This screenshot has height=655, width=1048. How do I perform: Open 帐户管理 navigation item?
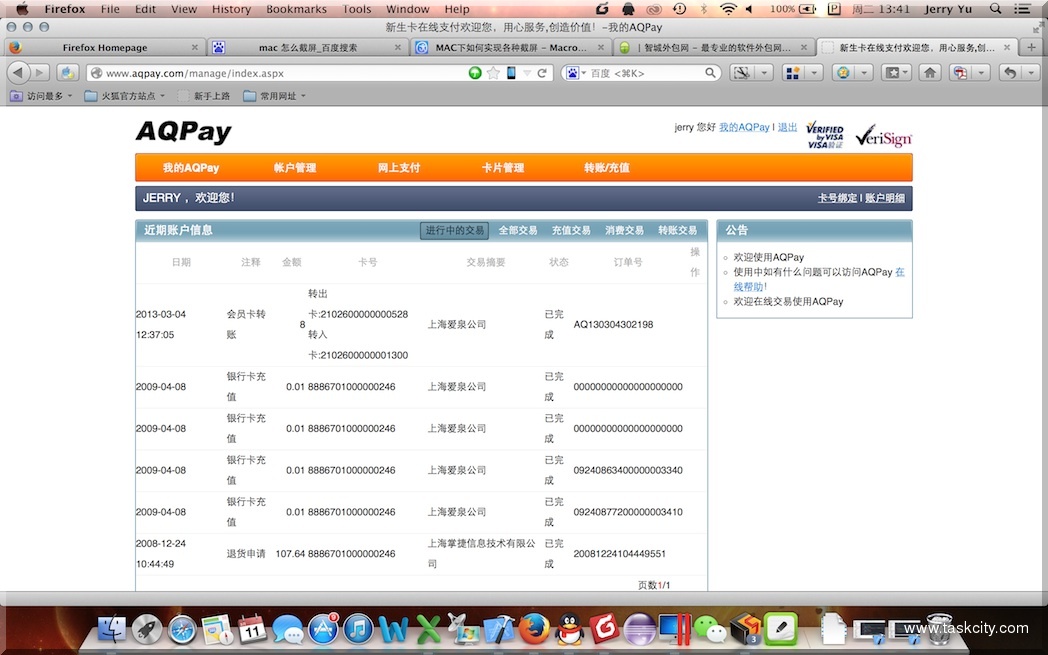point(295,168)
